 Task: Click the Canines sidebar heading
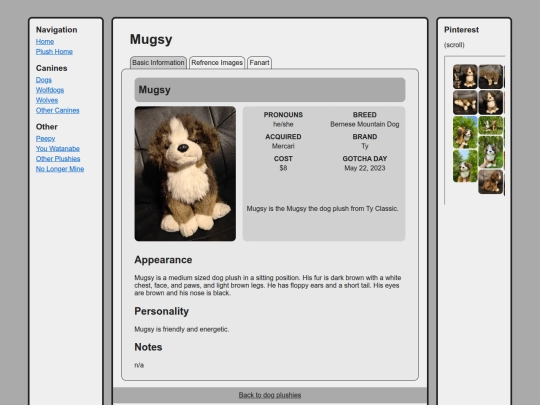pos(52,68)
